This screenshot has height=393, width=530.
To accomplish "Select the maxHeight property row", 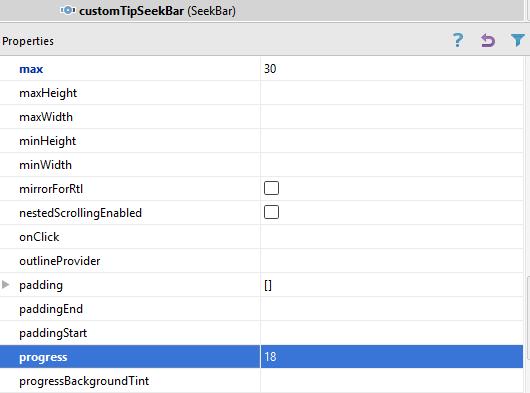I will pyautogui.click(x=262, y=93).
